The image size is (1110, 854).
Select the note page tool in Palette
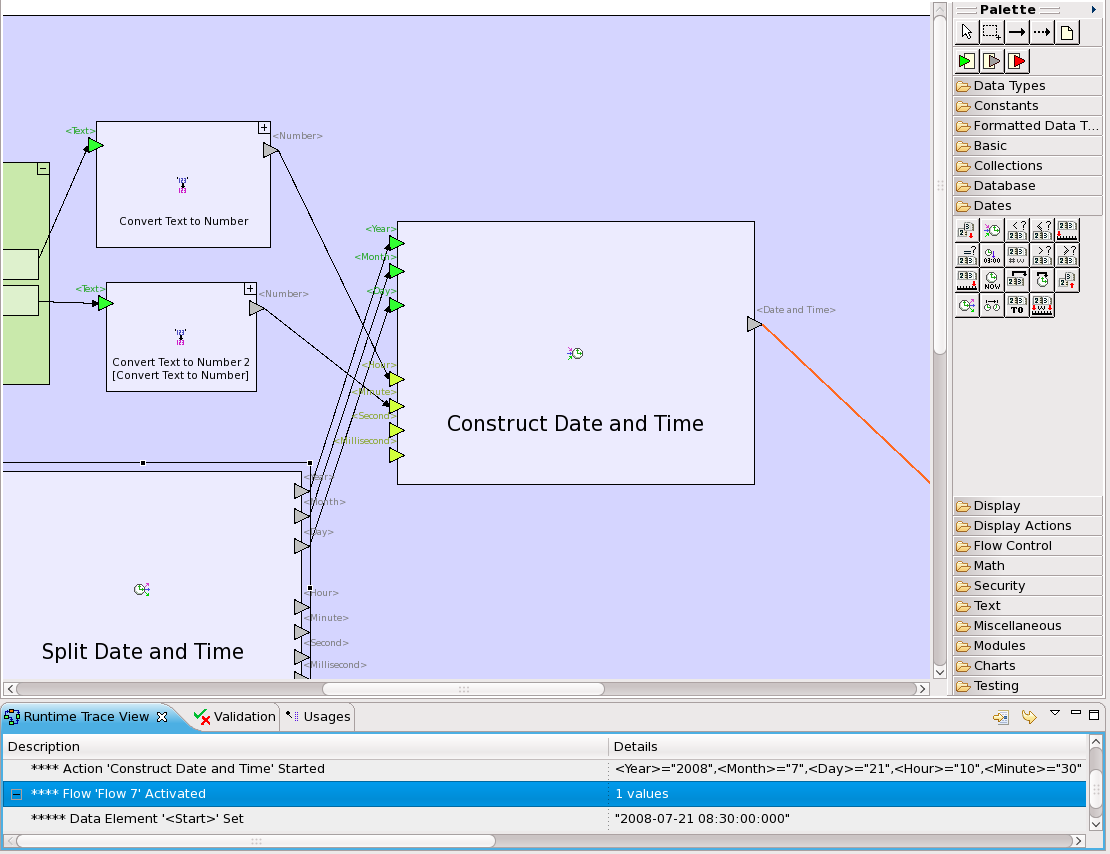(1067, 32)
